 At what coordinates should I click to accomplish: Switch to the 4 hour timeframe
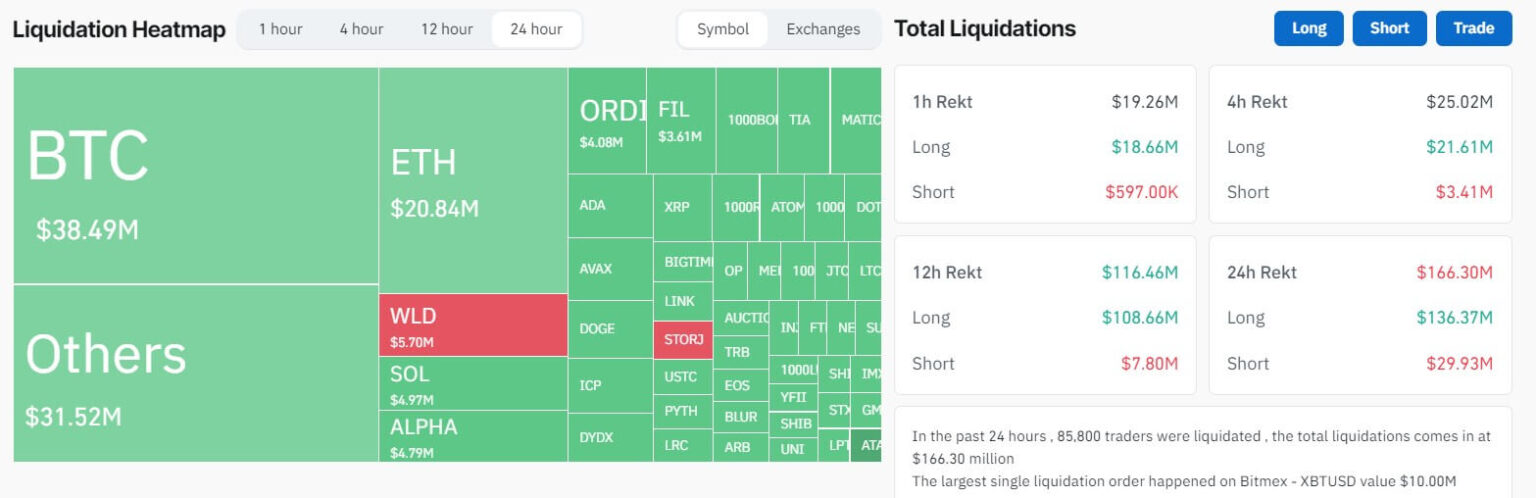click(x=361, y=29)
